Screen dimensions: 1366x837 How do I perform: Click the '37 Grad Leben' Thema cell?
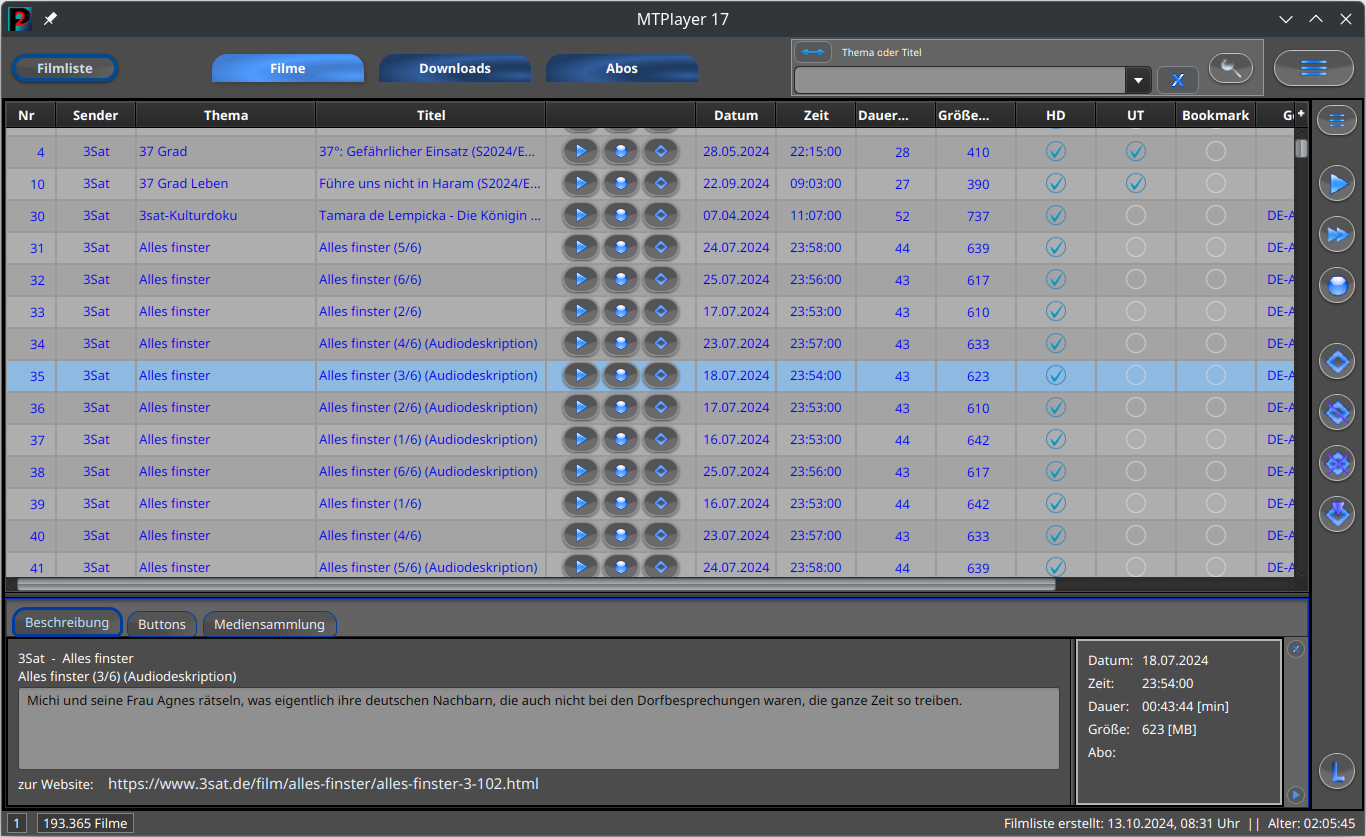point(226,184)
